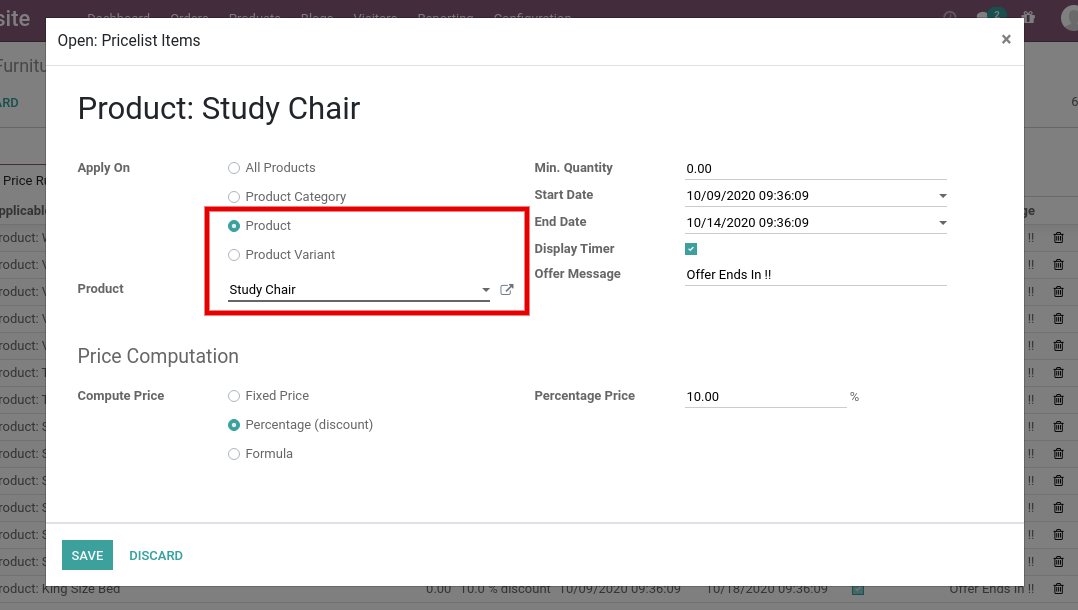Untick the Display Timer checkbox
This screenshot has width=1078, height=610.
click(691, 249)
